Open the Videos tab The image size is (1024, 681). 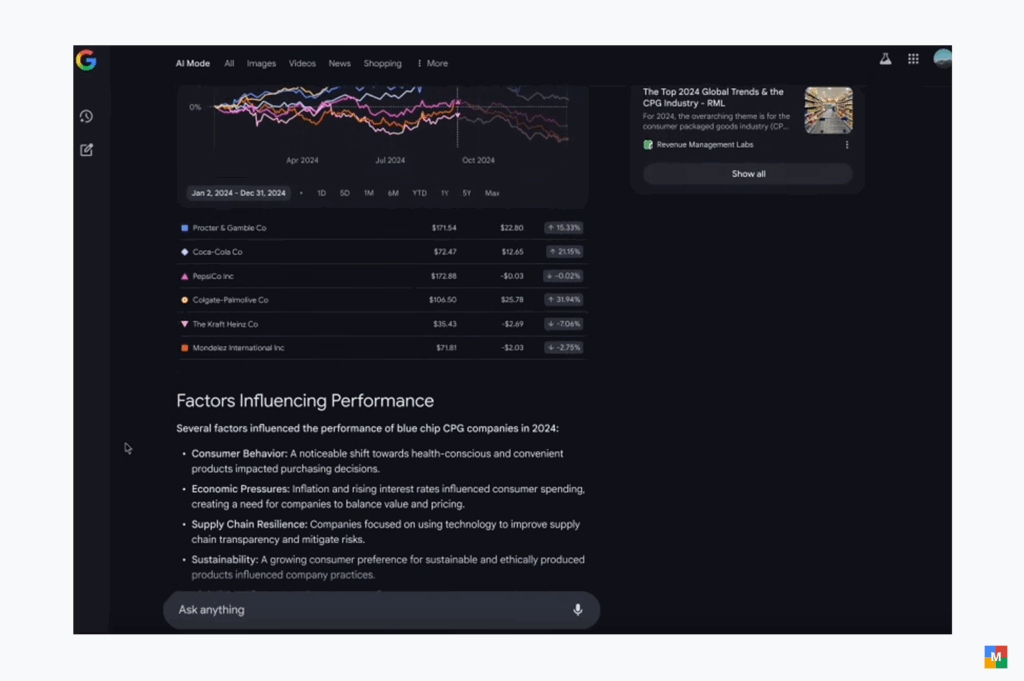click(302, 63)
